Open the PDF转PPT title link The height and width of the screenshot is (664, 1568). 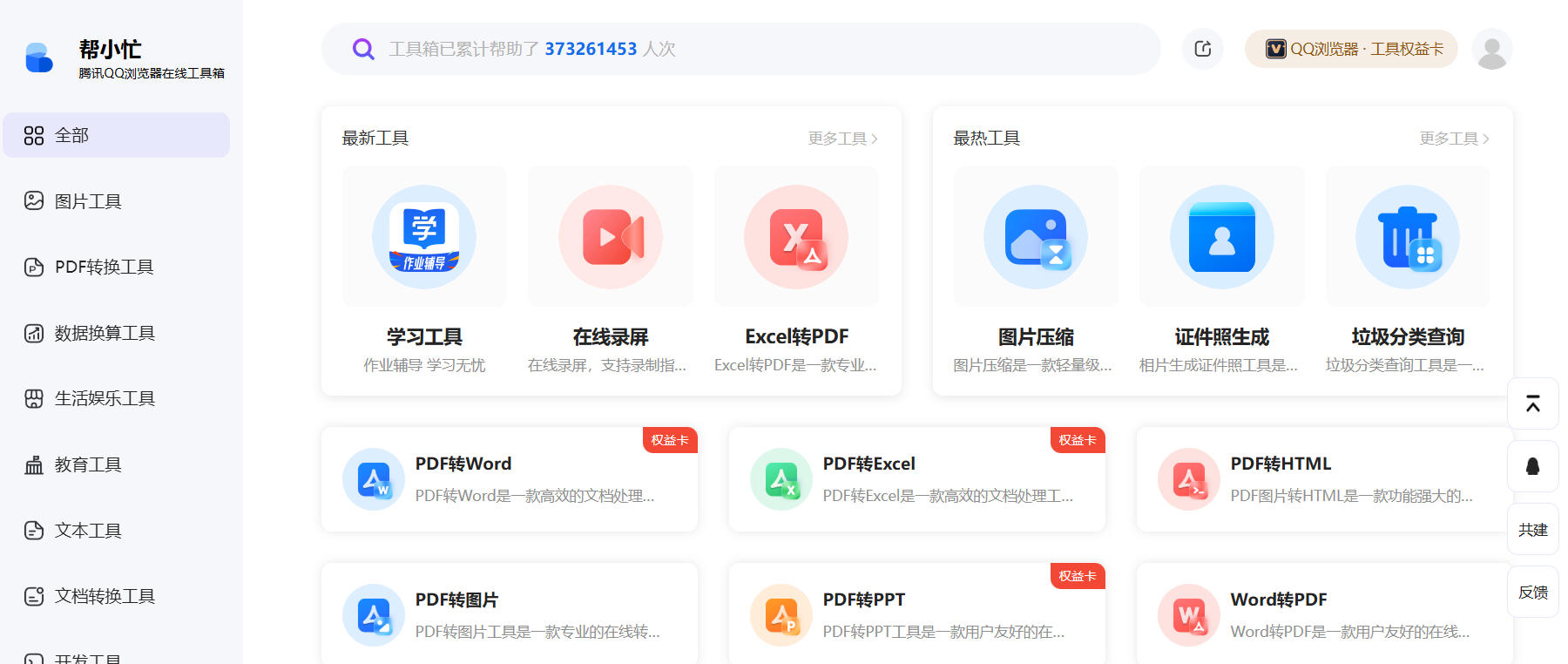[x=864, y=600]
